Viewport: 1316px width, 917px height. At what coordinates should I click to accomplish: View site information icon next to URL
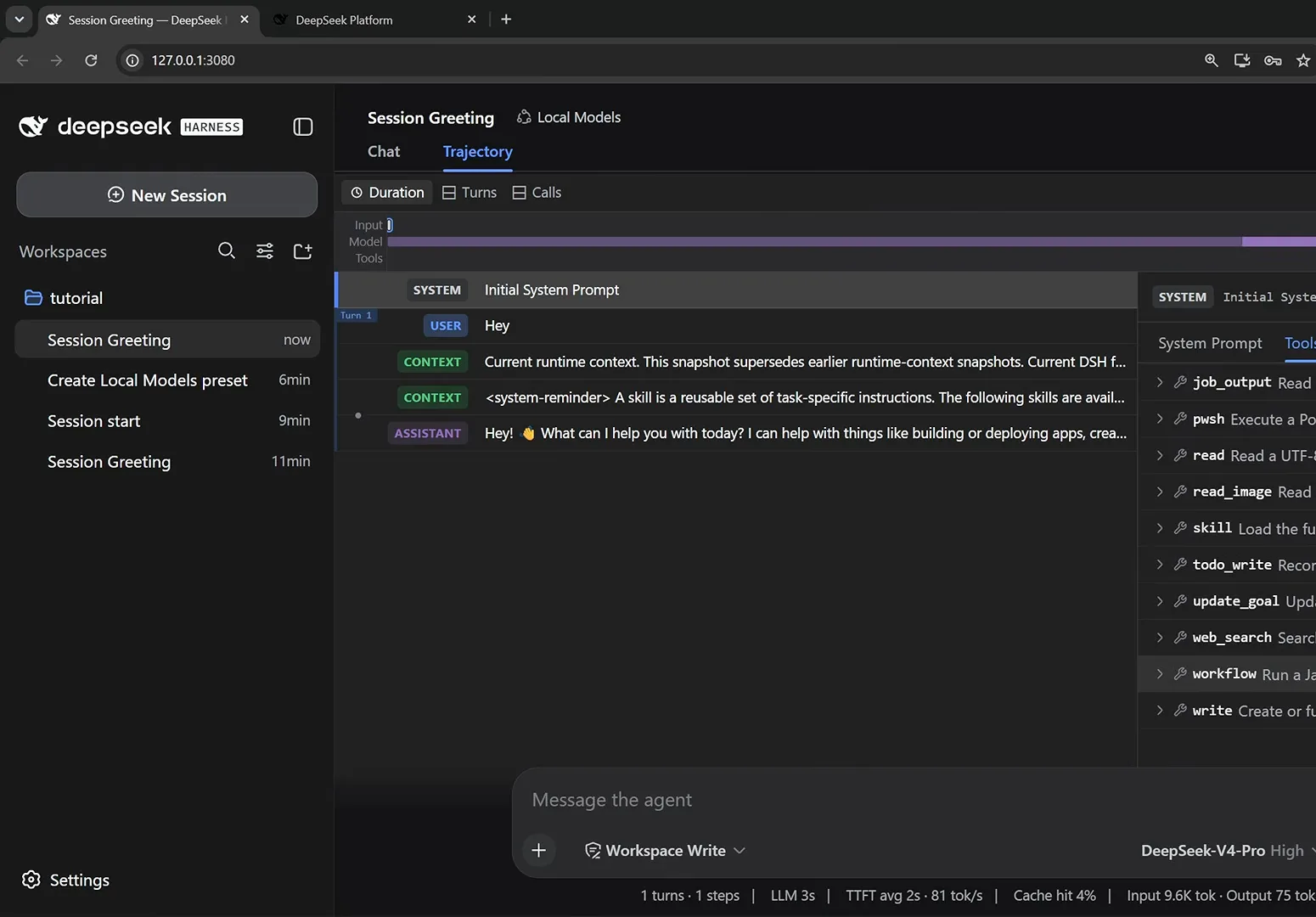click(132, 60)
